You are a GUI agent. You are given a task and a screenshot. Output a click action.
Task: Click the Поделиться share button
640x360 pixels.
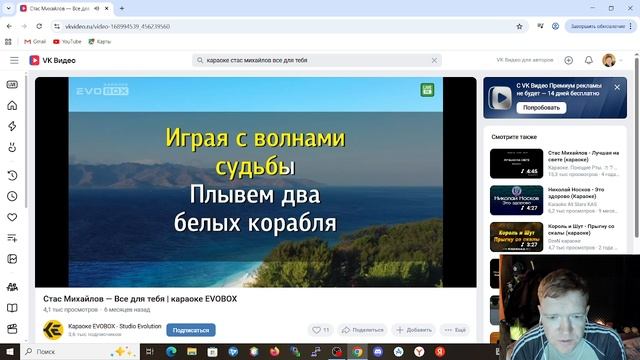pyautogui.click(x=362, y=330)
